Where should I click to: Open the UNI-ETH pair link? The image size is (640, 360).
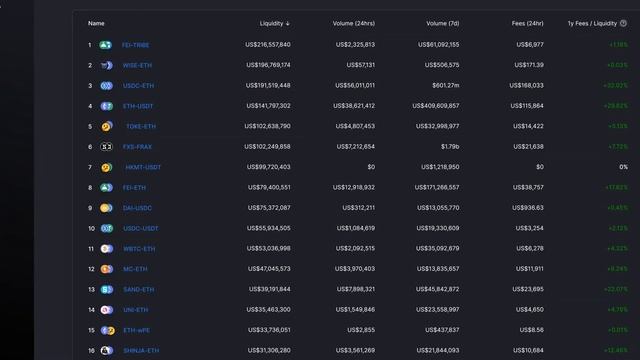136,310
